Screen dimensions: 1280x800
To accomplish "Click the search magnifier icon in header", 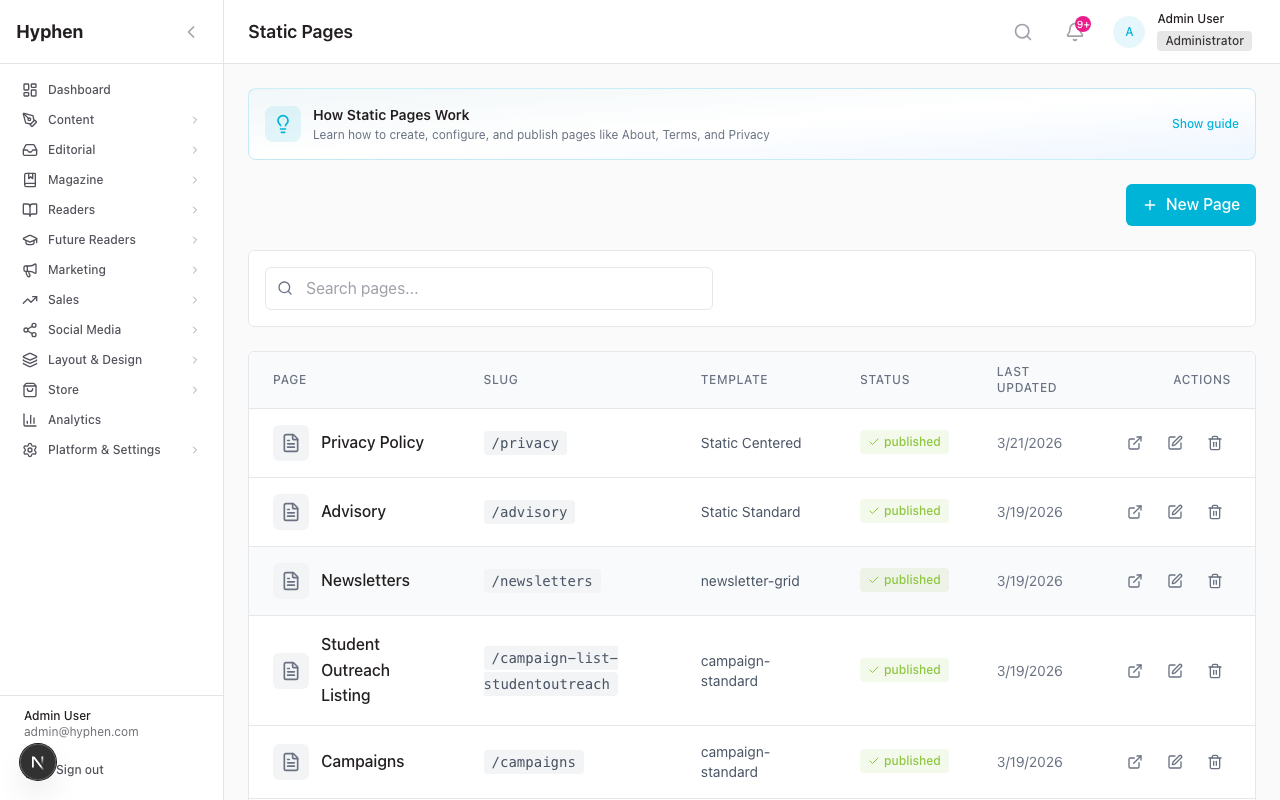I will pos(1022,32).
